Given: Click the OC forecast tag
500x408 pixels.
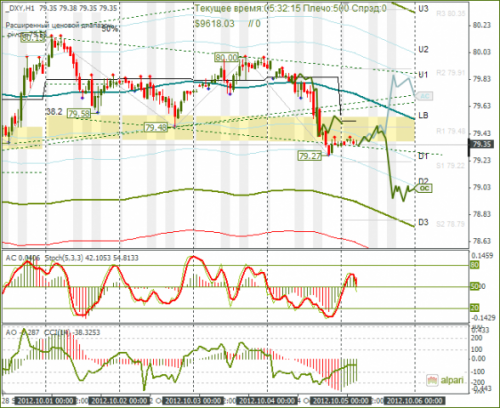Looking at the screenshot, I should tap(424, 188).
